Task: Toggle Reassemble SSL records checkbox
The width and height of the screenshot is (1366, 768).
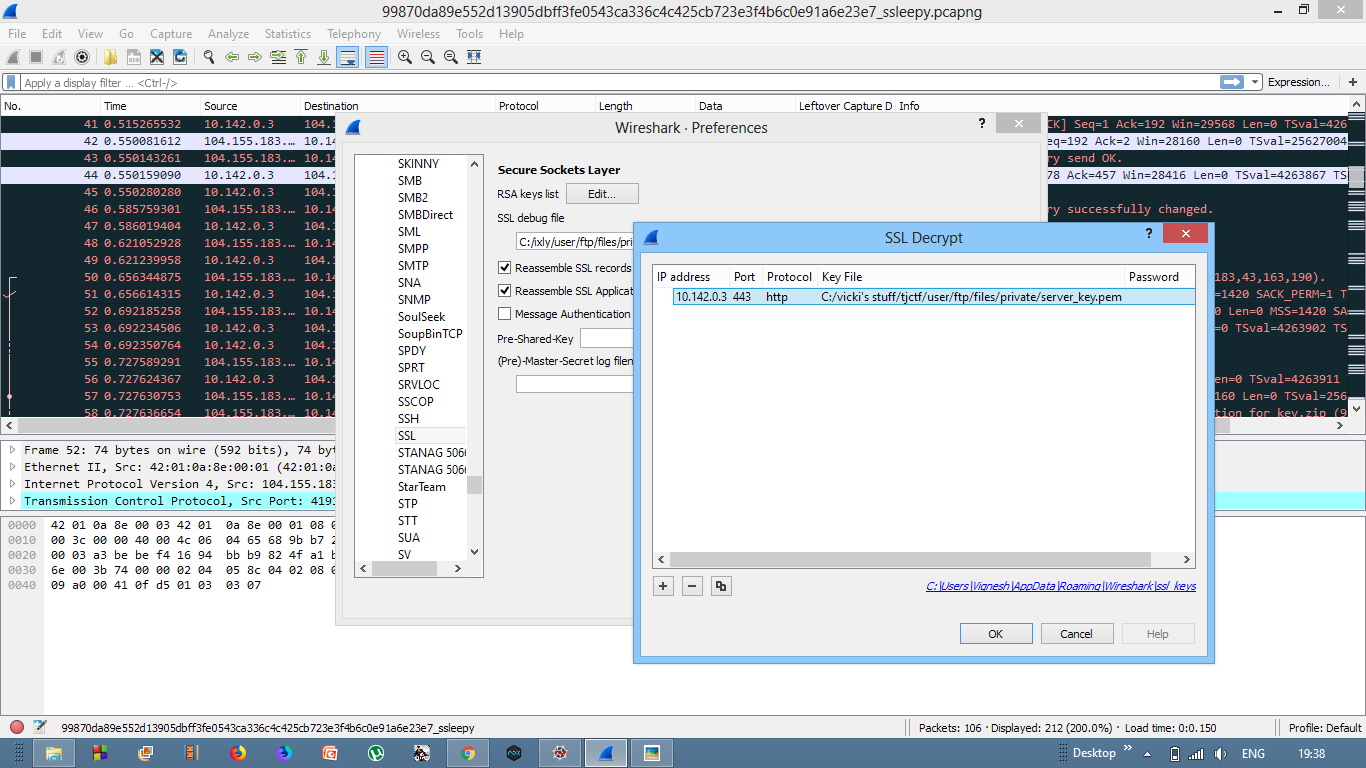Action: coord(505,267)
